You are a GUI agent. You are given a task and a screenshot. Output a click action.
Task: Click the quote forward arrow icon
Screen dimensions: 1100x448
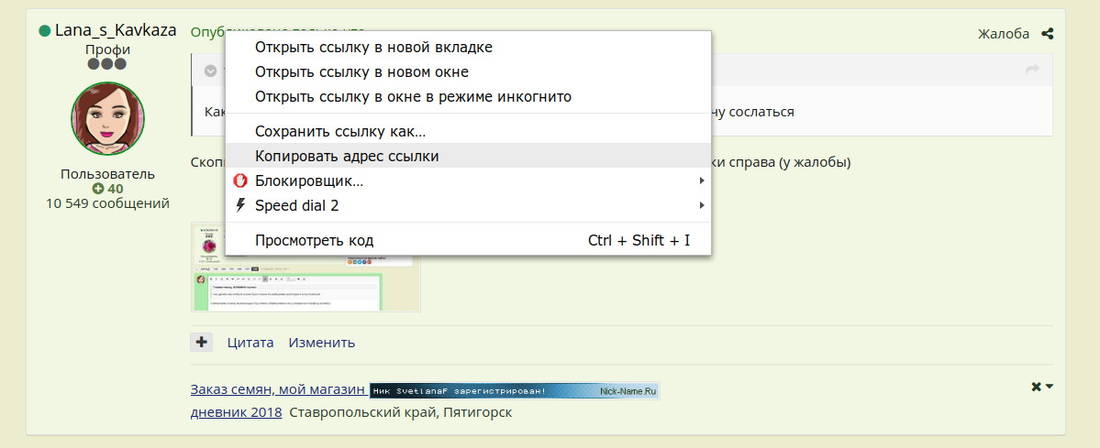1032,70
